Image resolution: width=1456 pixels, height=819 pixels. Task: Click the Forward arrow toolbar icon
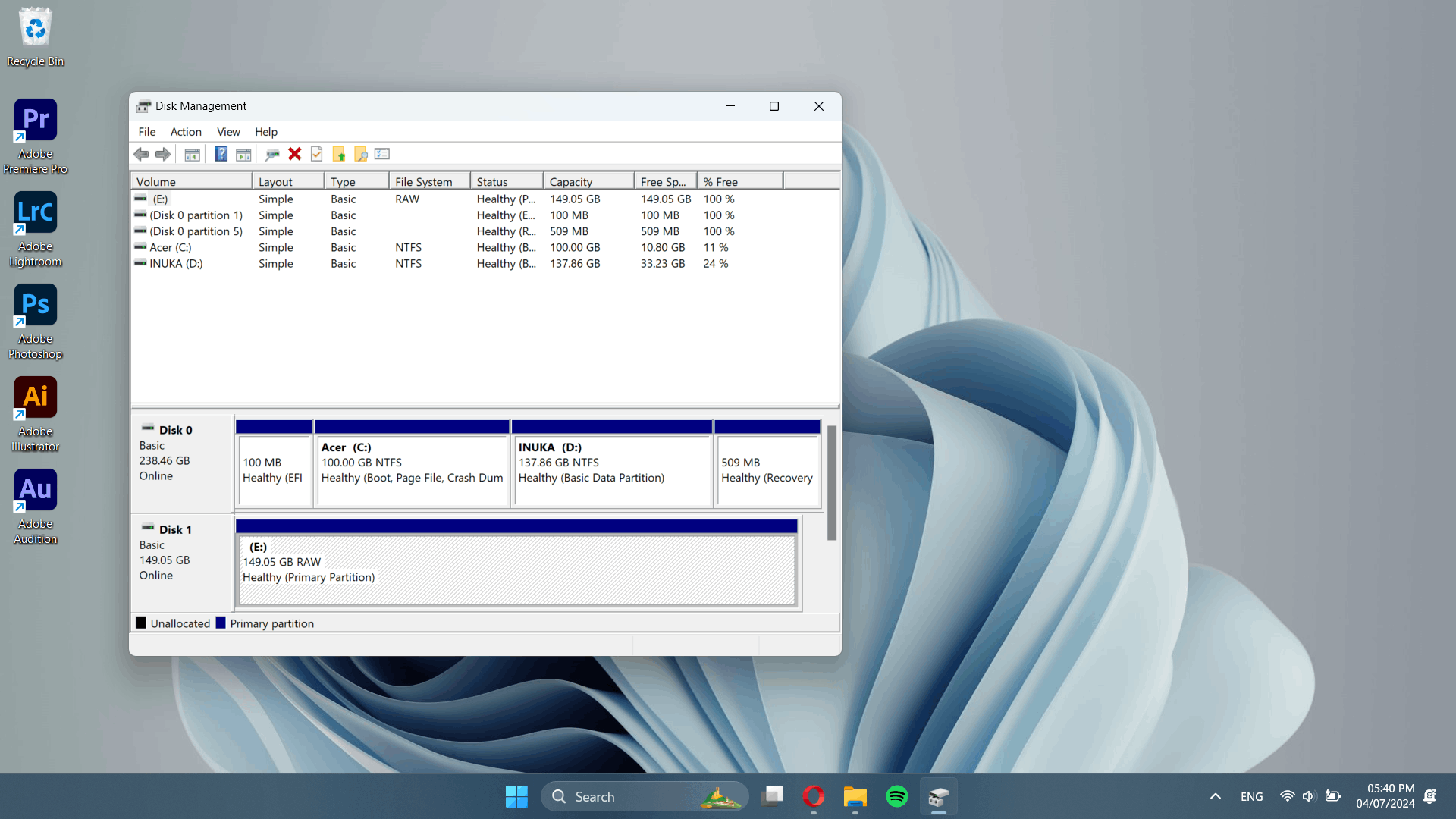pos(163,155)
